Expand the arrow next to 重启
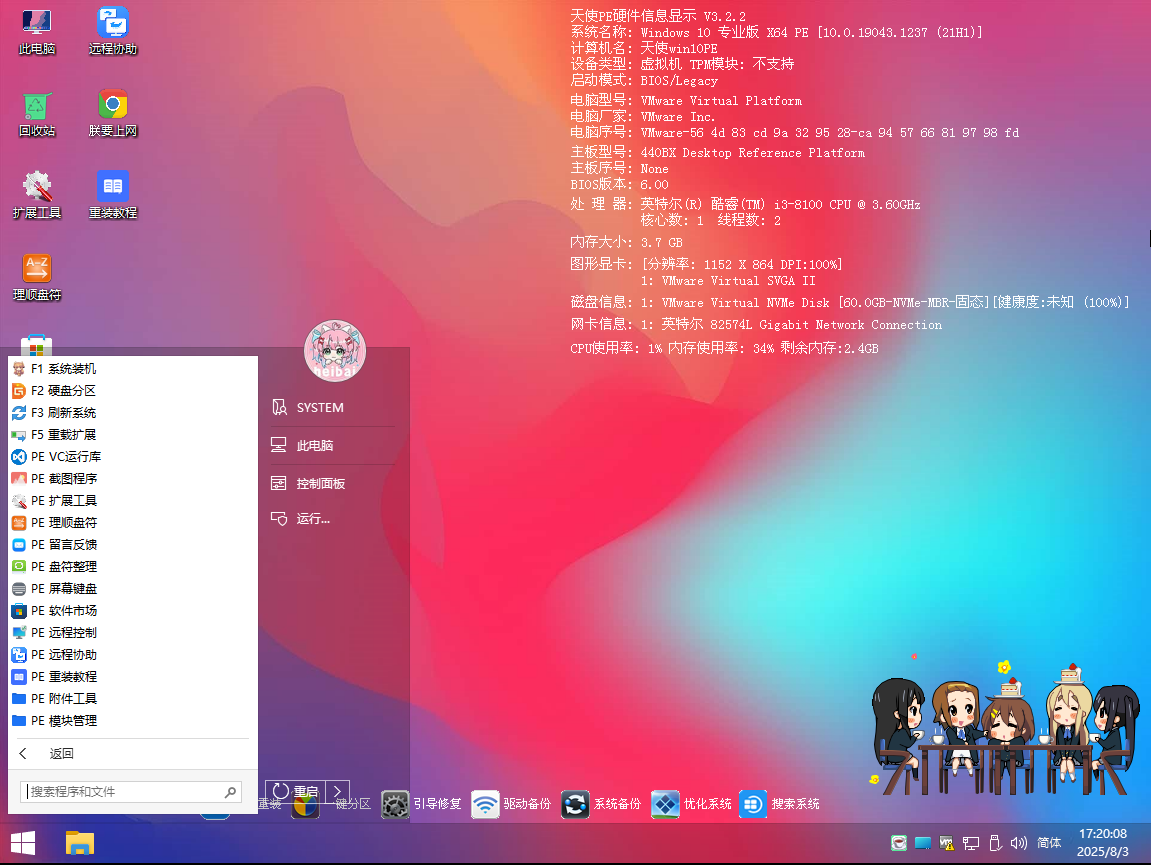Viewport: 1151px width, 865px height. (x=338, y=791)
